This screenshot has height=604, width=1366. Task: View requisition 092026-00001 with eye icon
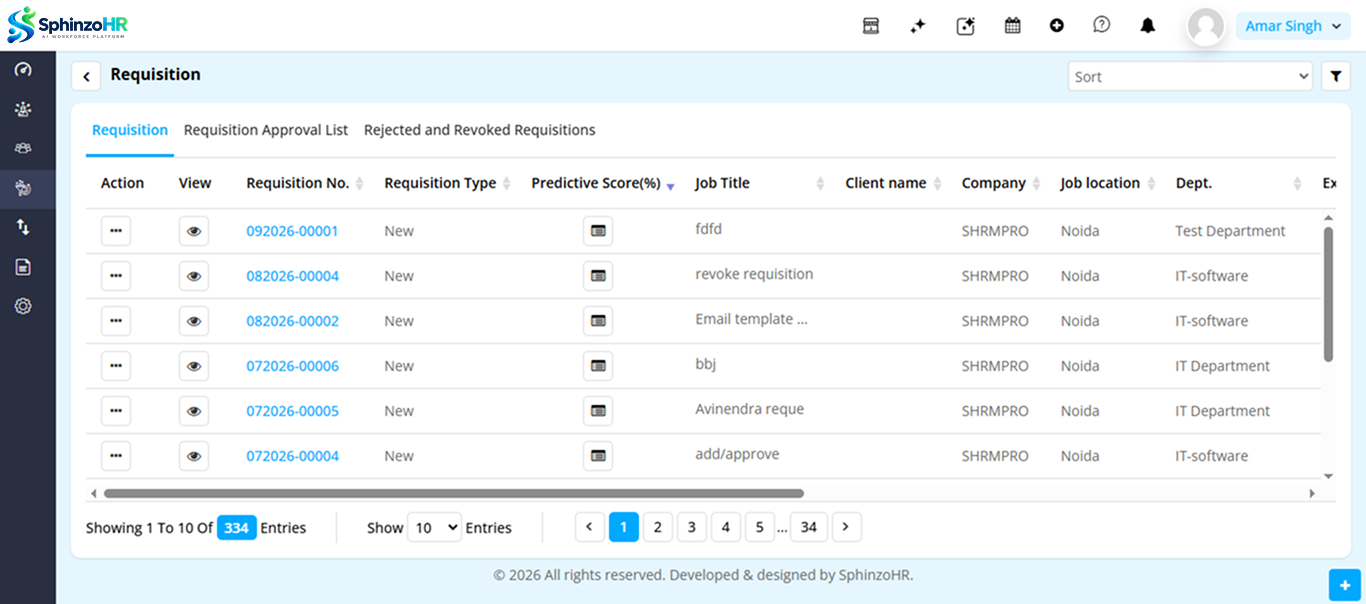point(194,231)
